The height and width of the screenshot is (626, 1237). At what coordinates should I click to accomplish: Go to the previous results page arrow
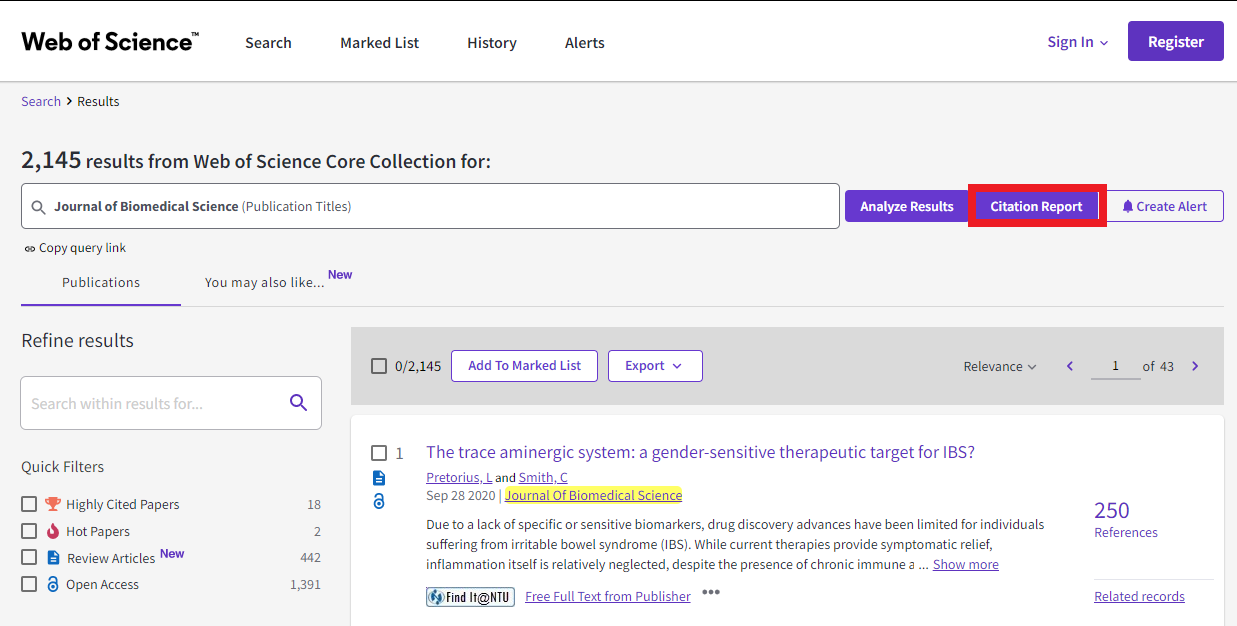coord(1070,366)
